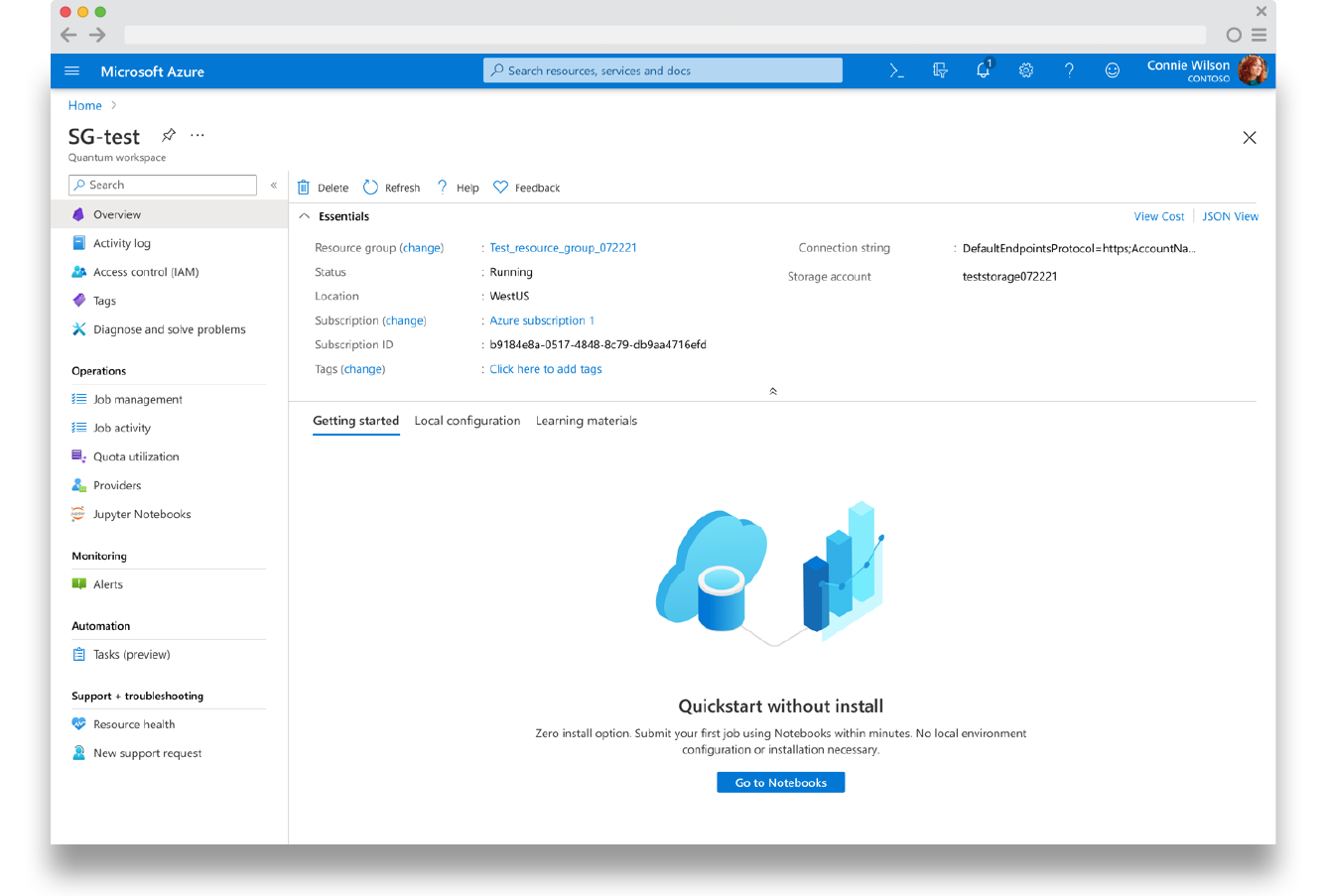Select the connection string value
The width and height of the screenshot is (1327, 896).
pyautogui.click(x=1079, y=248)
